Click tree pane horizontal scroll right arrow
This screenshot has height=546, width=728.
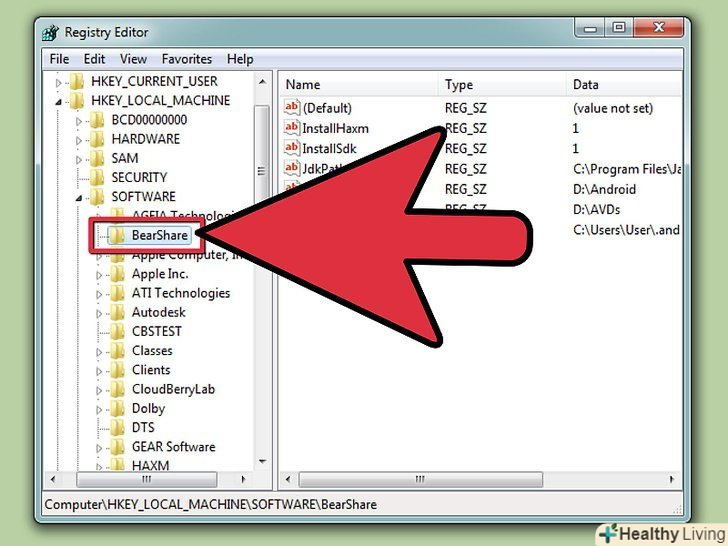243,480
